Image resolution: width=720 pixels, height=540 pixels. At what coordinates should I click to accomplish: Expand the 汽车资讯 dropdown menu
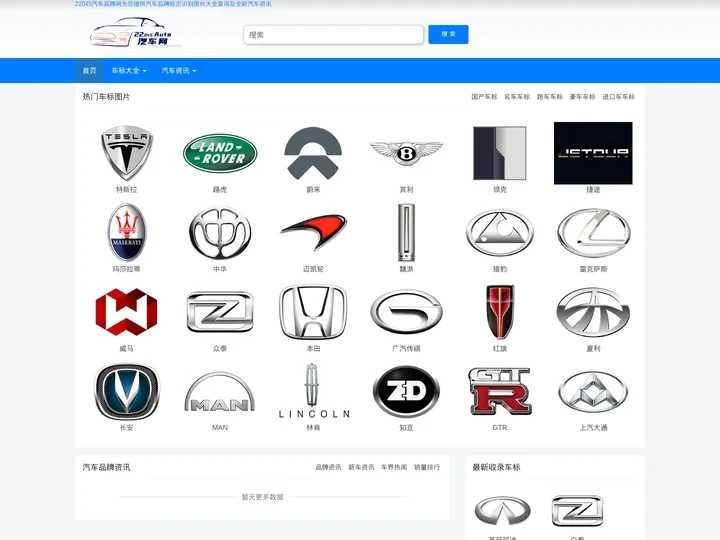(x=179, y=71)
